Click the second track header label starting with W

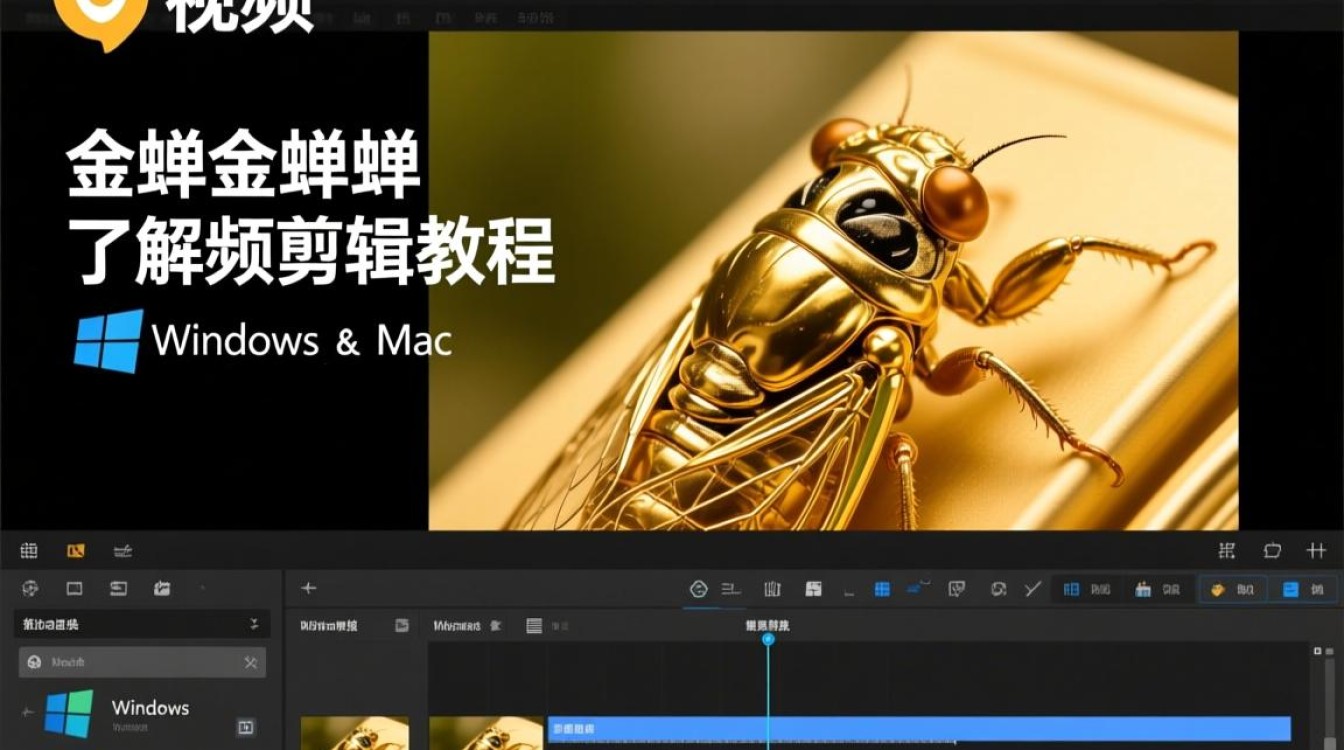point(457,626)
